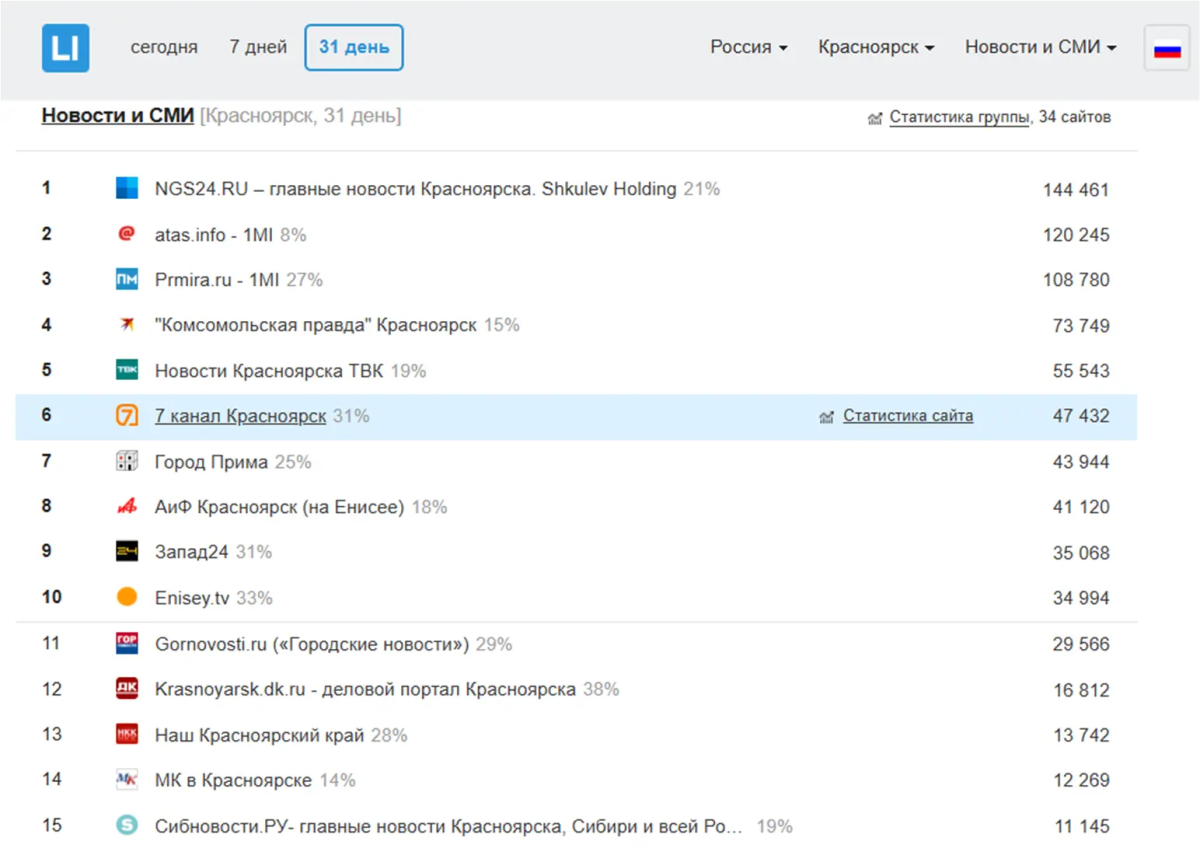Select the 31 день period tab

[354, 47]
